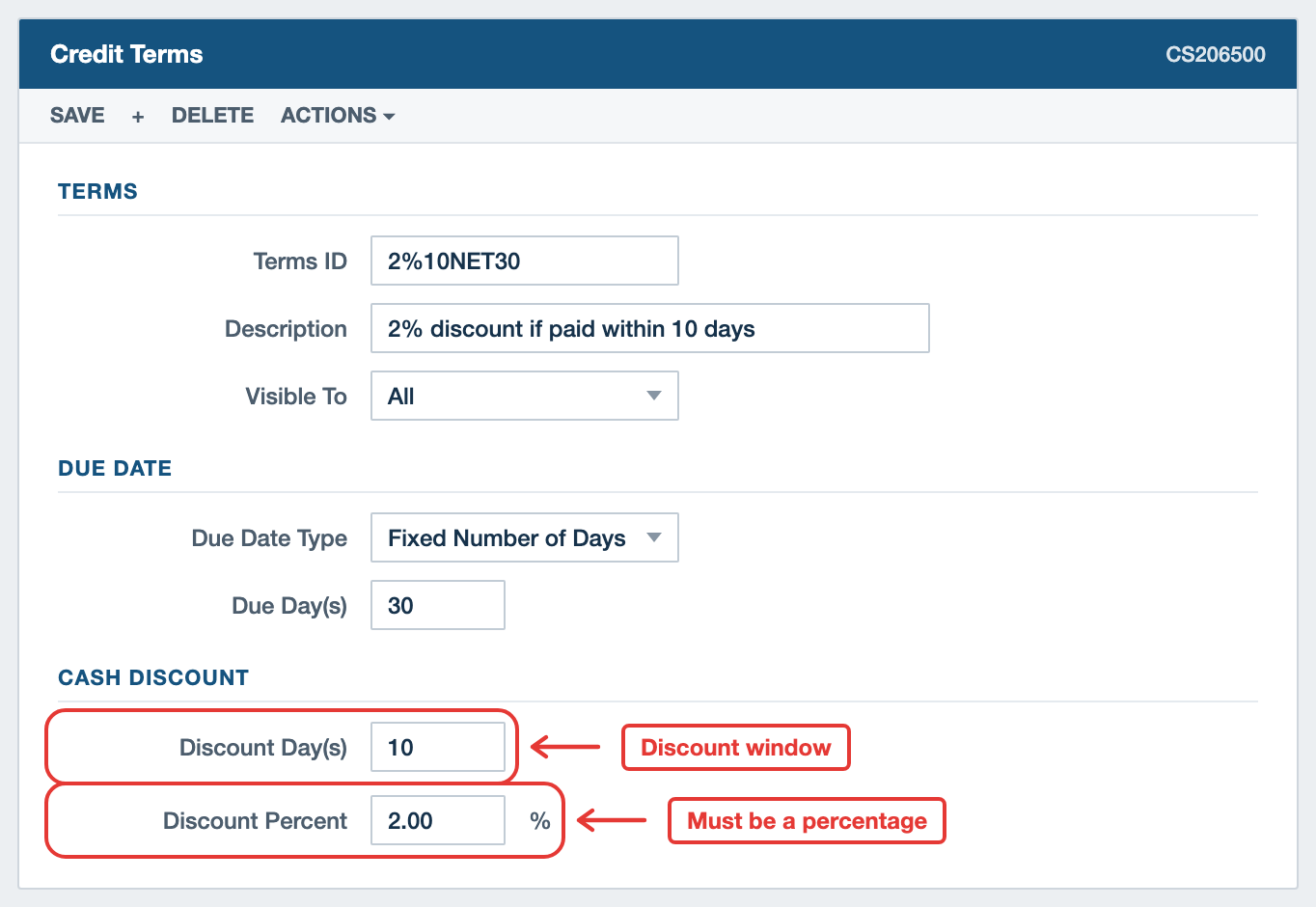
Task: Click the SAVE toolbar button
Action: point(77,115)
